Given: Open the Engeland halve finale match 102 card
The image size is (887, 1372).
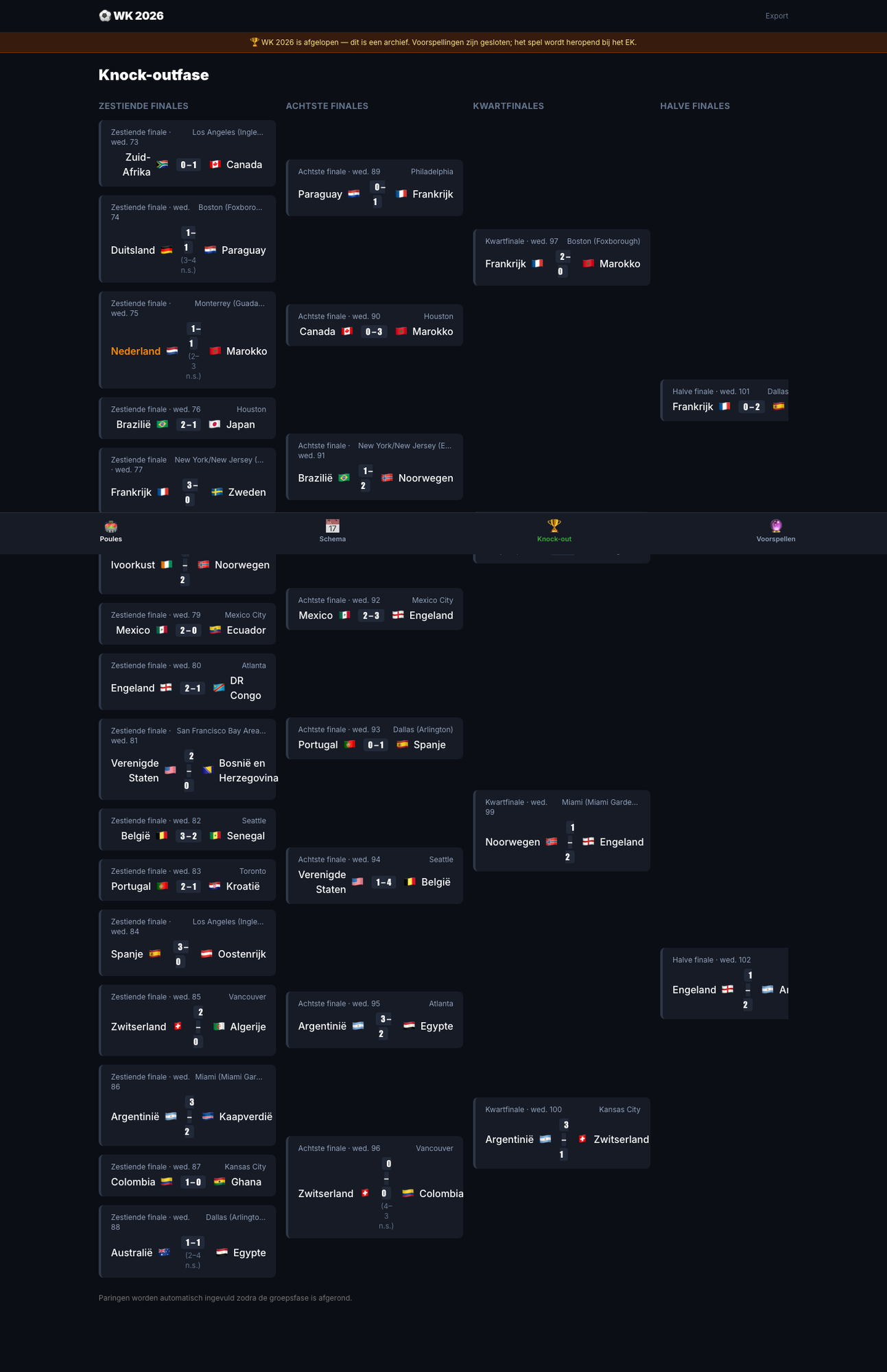Looking at the screenshot, I should 724,983.
